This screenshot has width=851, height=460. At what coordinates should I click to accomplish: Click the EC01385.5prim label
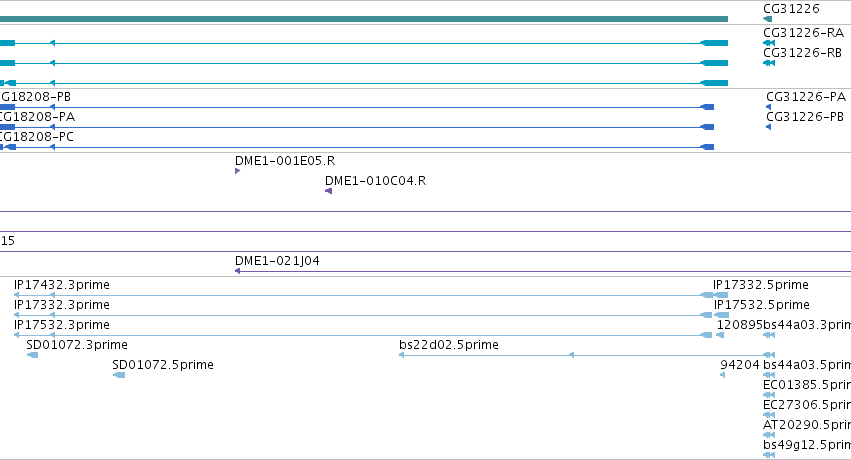(807, 385)
